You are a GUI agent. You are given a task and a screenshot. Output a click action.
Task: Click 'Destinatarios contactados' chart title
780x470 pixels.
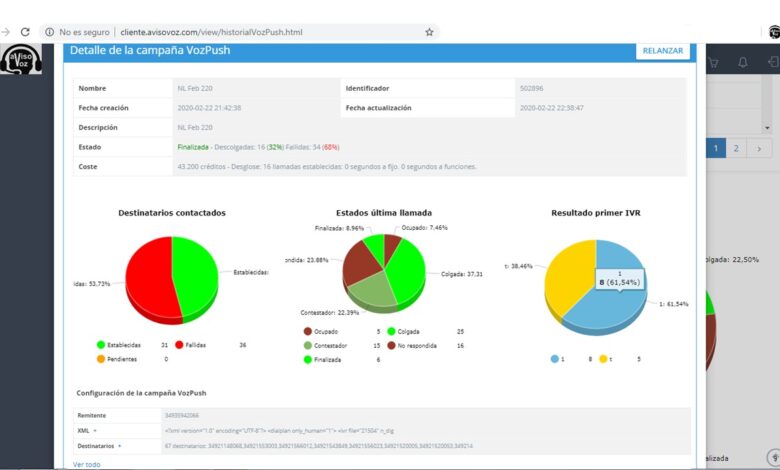[x=172, y=213]
